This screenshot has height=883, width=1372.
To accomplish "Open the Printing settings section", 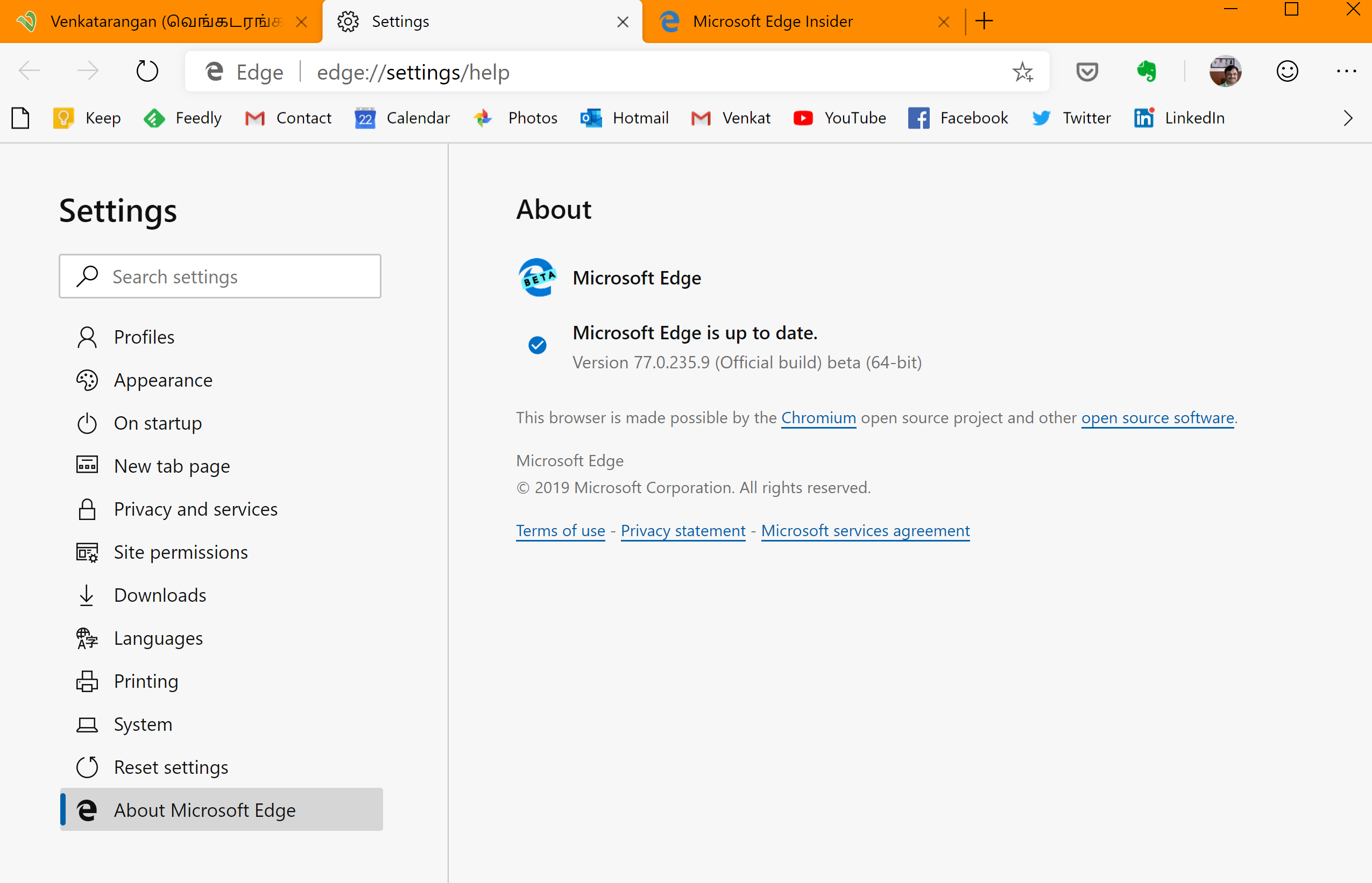I will [146, 681].
